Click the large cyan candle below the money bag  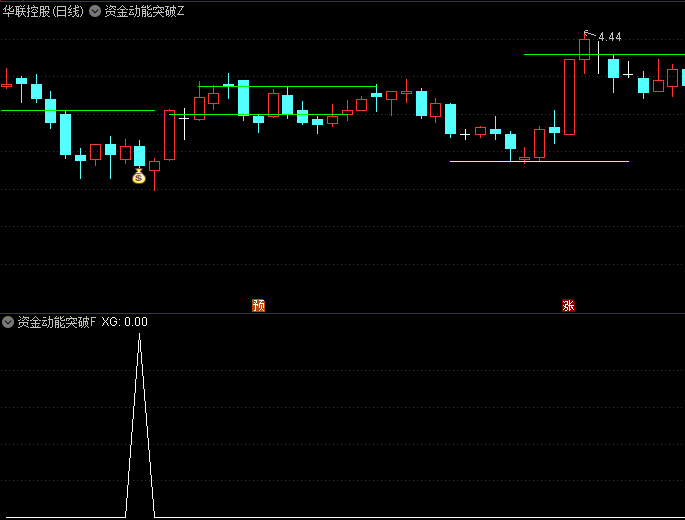139,156
